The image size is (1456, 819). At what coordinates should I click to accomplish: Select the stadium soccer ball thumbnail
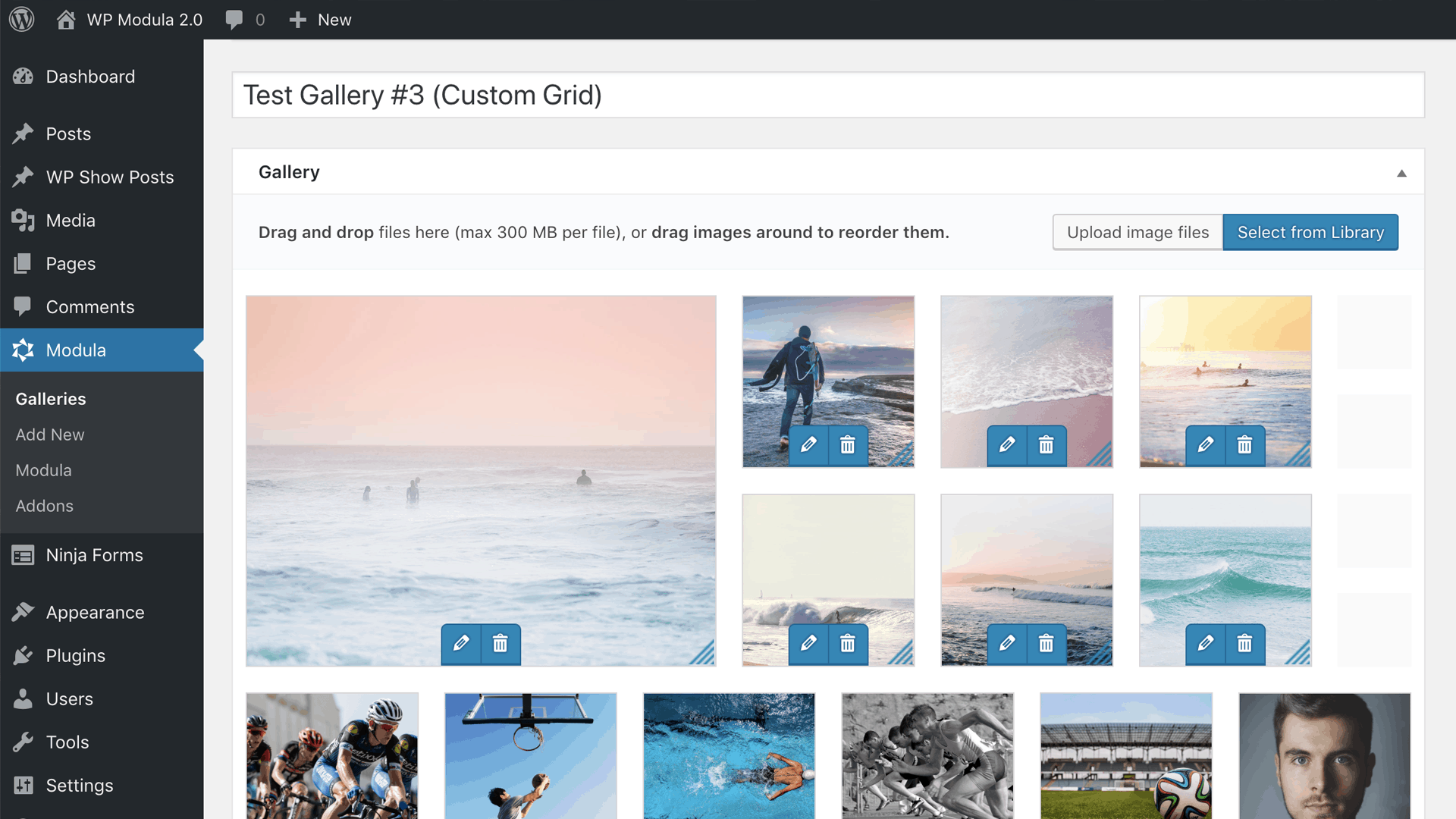click(1126, 756)
